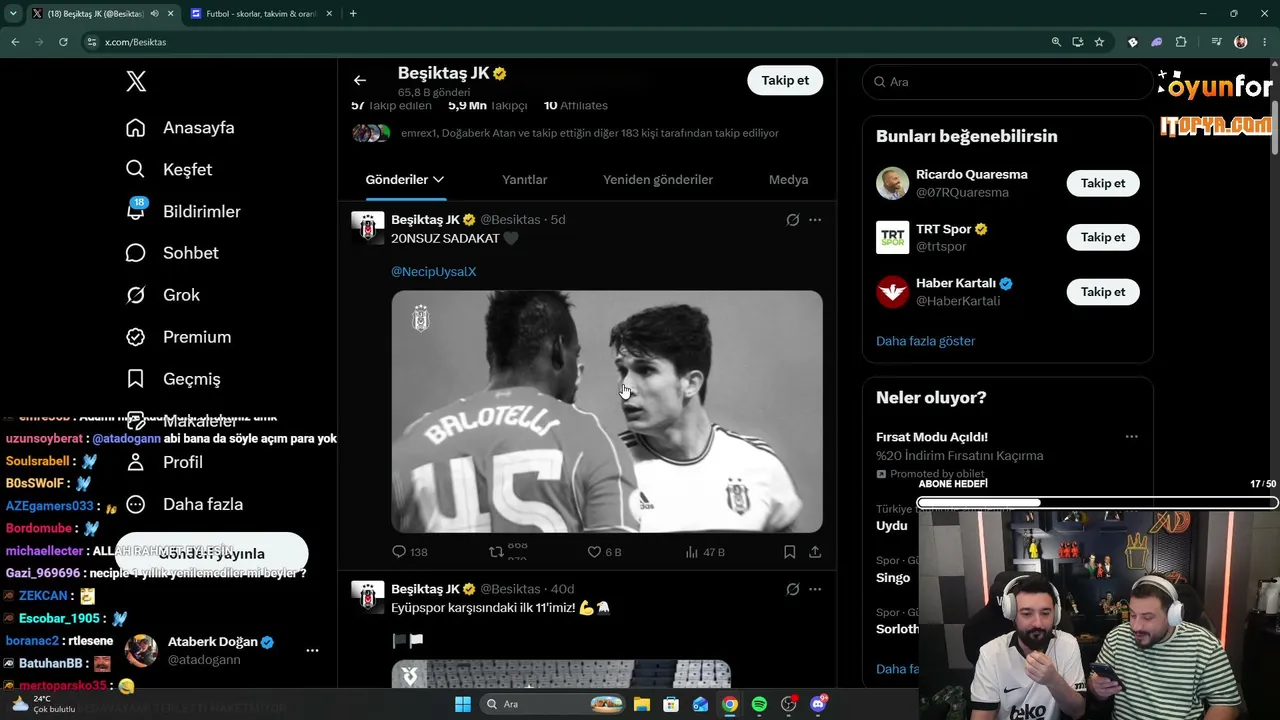Click the Windows Start button
The width and height of the screenshot is (1280, 720).
click(462, 704)
